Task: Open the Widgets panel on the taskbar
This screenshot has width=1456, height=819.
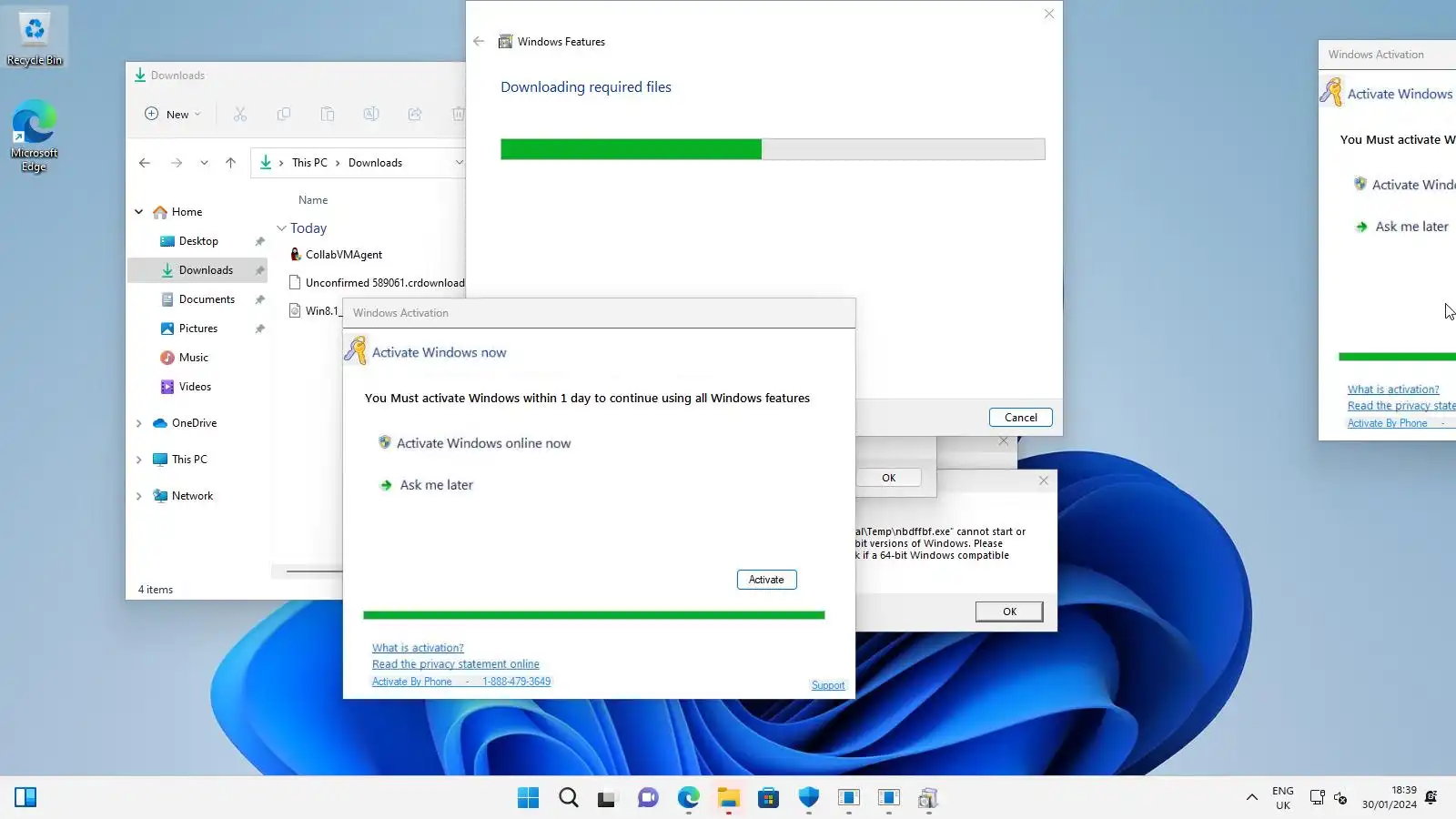Action: click(25, 798)
